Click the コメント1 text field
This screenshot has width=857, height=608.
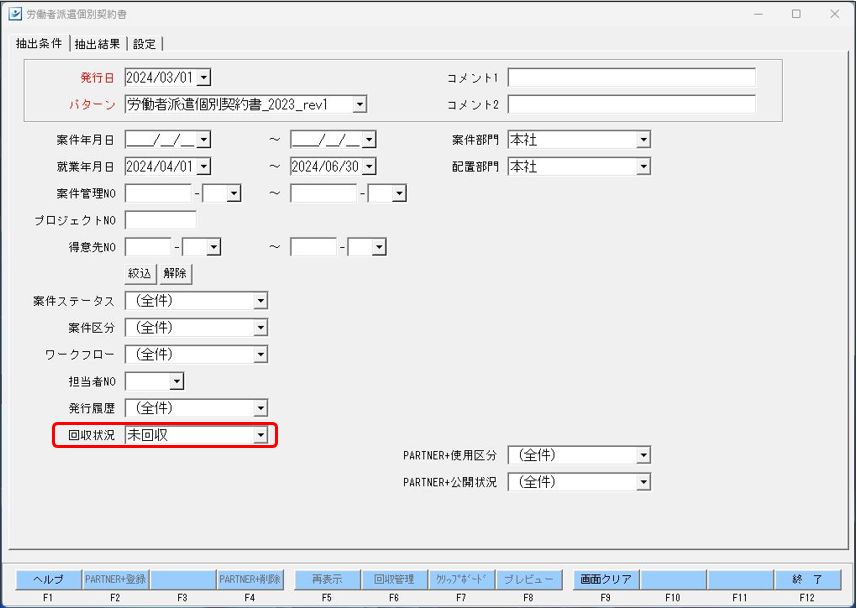[631, 78]
